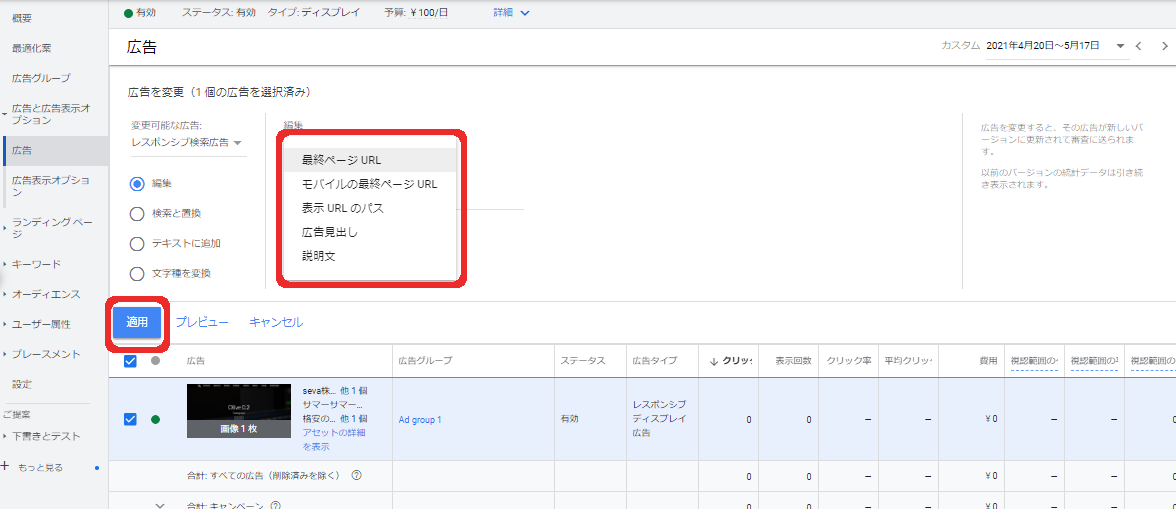Click green status dot in the ad row

tap(155, 419)
